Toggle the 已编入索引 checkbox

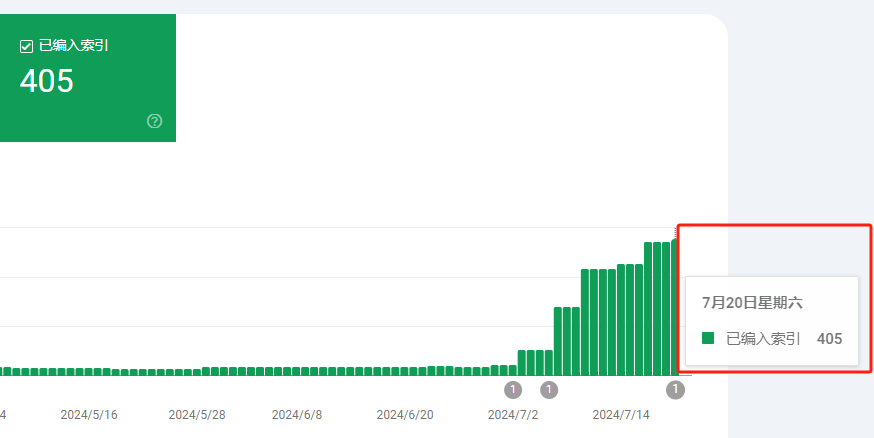pyautogui.click(x=26, y=46)
